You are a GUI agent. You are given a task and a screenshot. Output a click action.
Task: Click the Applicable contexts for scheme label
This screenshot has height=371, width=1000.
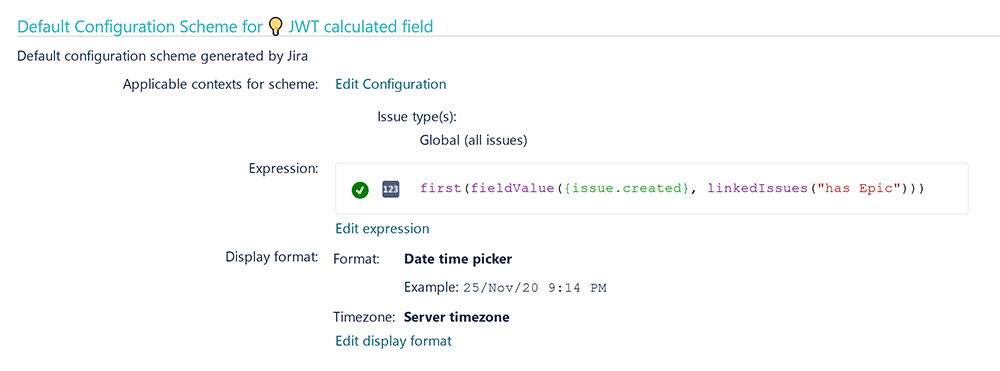coord(221,84)
